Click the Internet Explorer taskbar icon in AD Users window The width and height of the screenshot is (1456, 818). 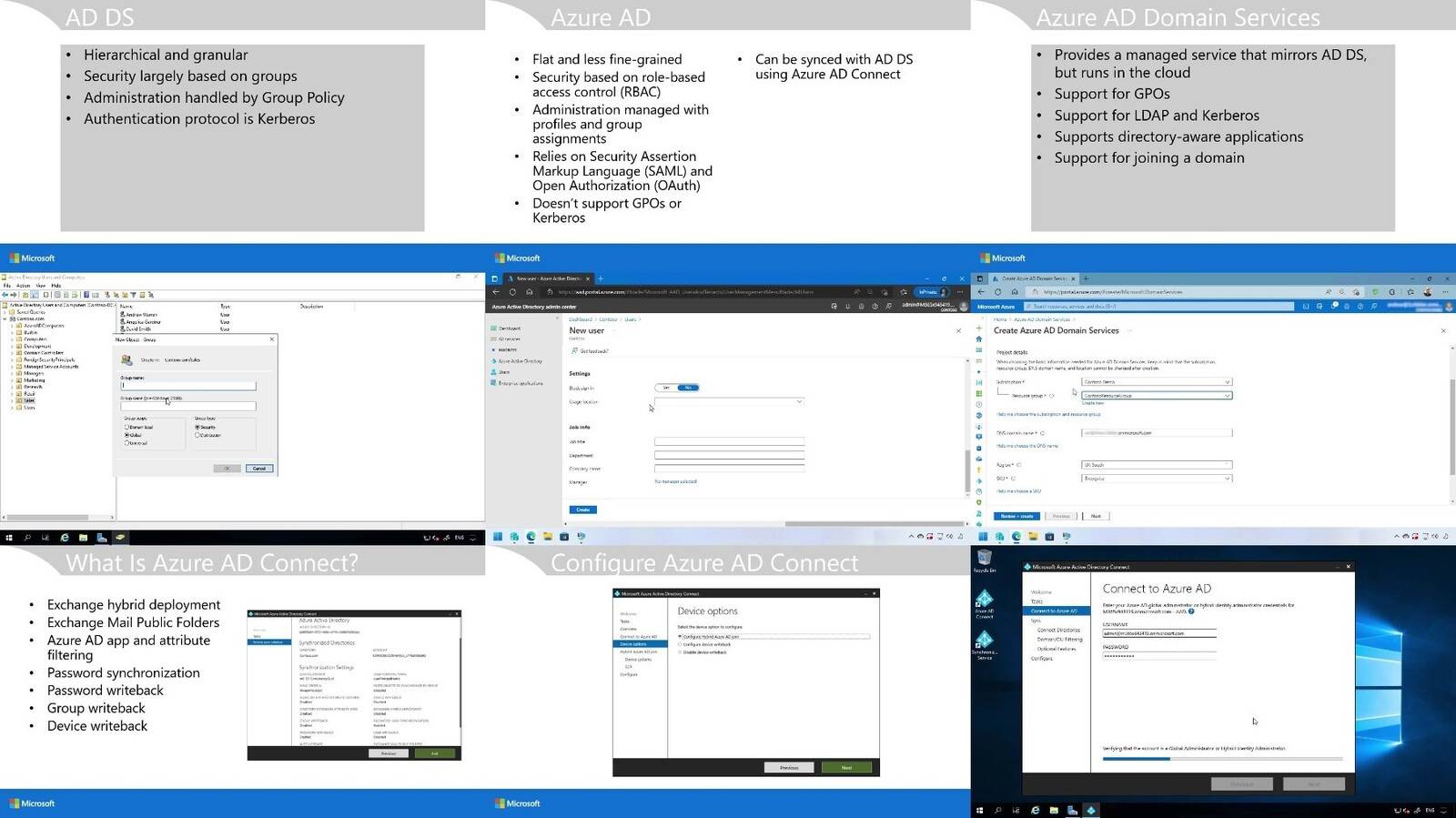[x=65, y=538]
